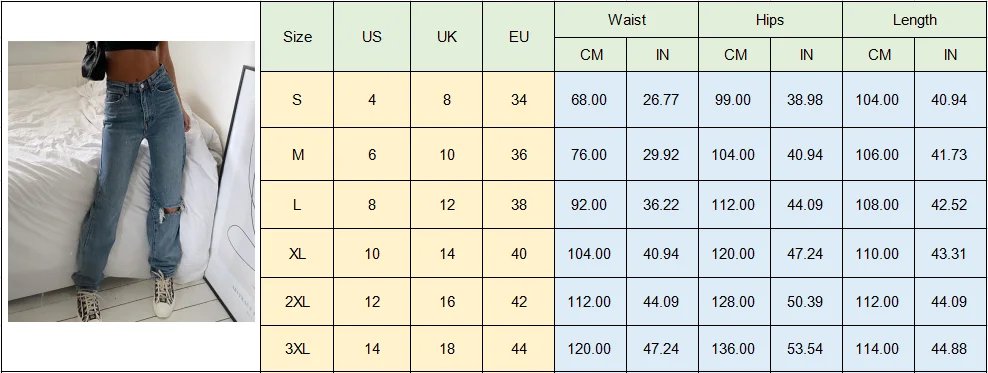This screenshot has width=988, height=373.
Task: Select the cell with value 36.22
Action: (662, 205)
